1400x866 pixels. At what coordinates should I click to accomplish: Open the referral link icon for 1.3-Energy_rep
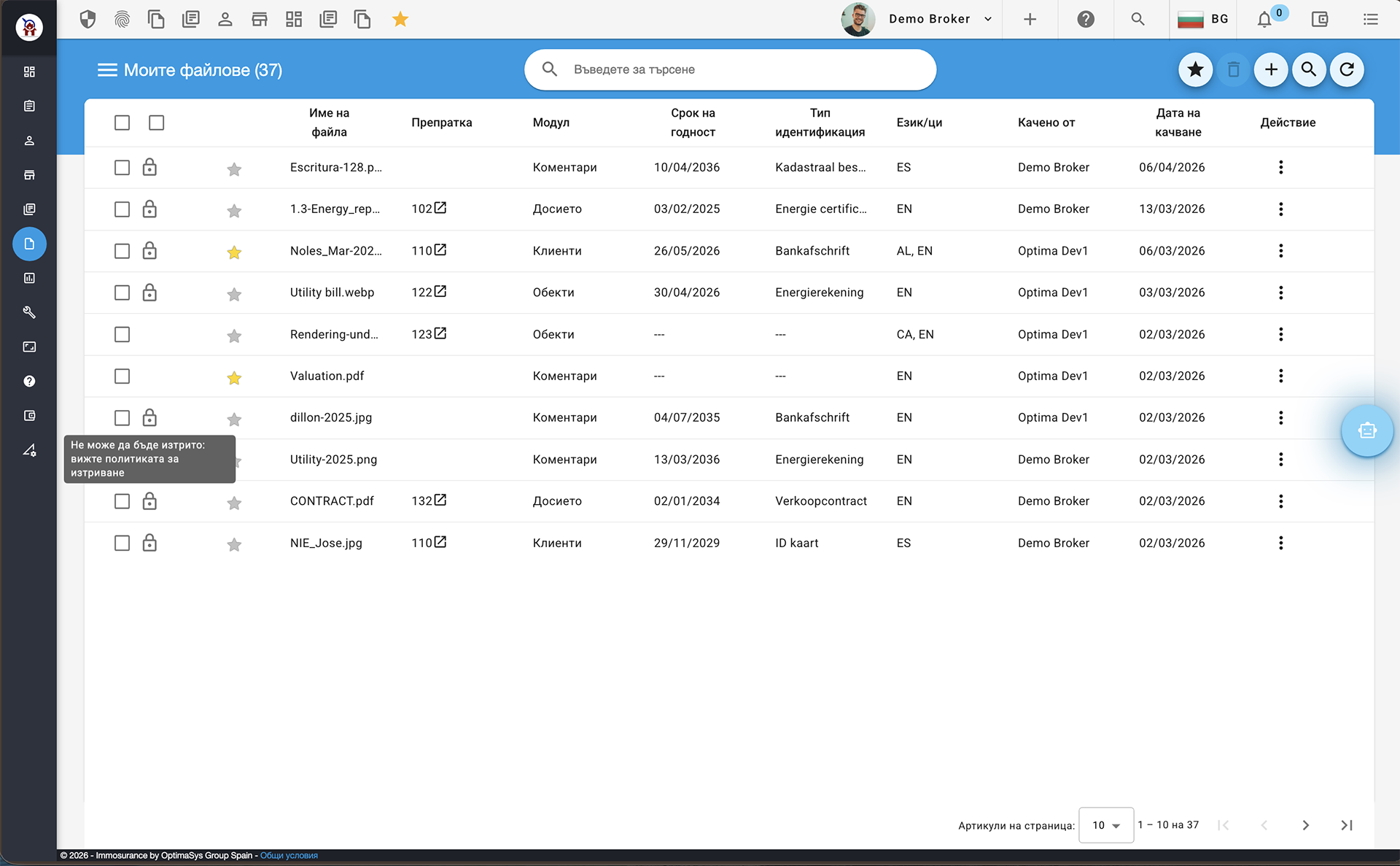tap(440, 208)
